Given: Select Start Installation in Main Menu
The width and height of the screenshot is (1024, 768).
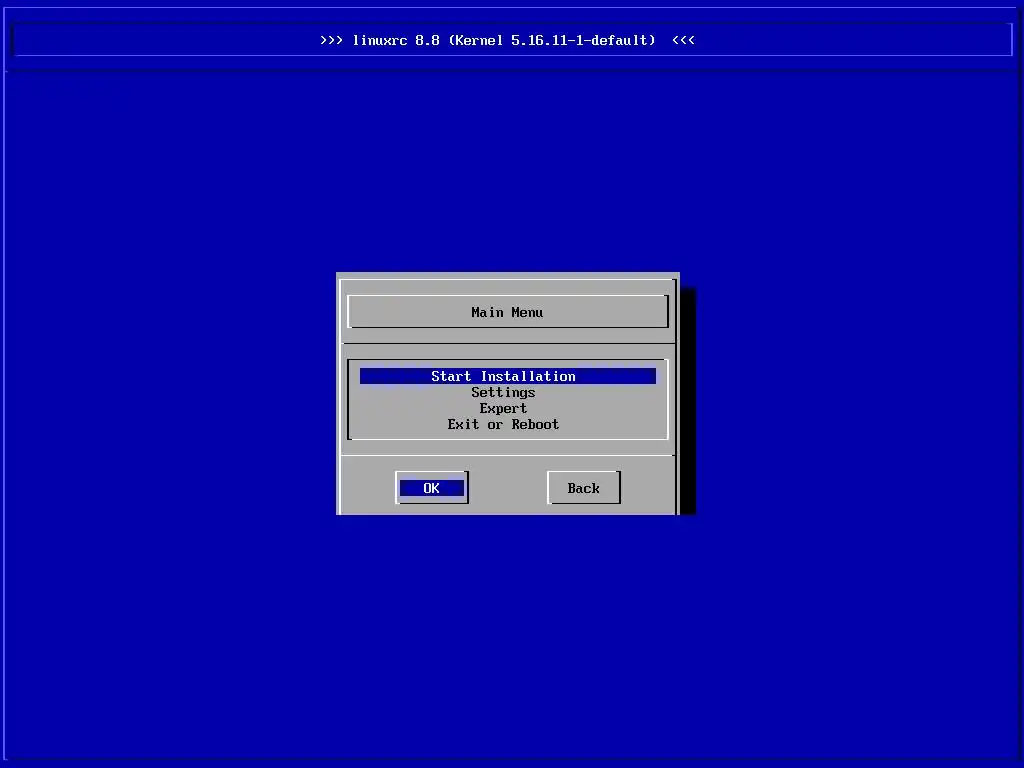Looking at the screenshot, I should [x=507, y=376].
